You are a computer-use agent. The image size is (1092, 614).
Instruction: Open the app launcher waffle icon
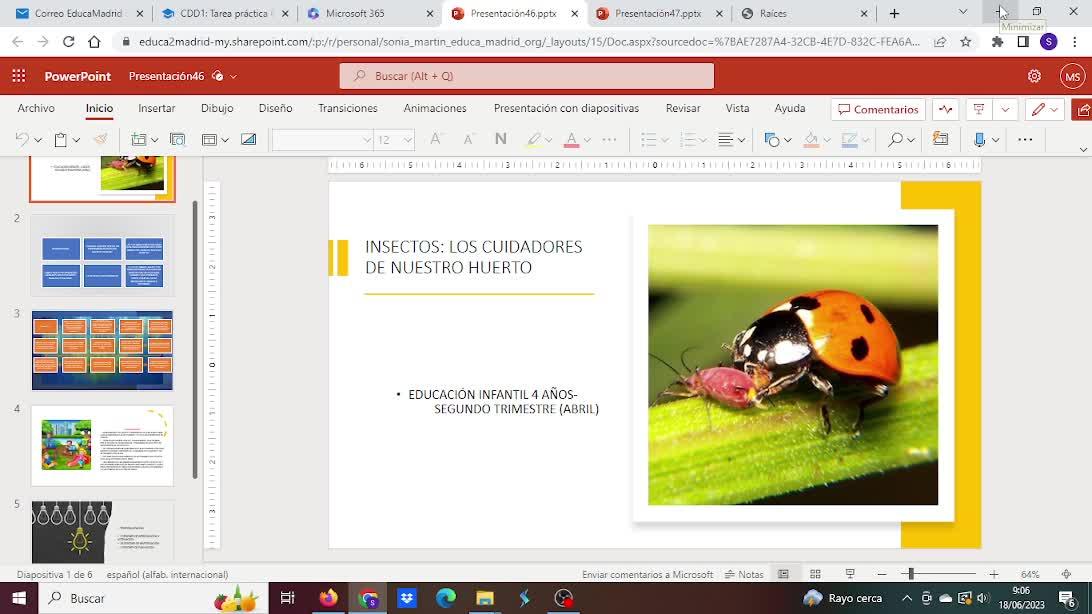[x=19, y=76]
